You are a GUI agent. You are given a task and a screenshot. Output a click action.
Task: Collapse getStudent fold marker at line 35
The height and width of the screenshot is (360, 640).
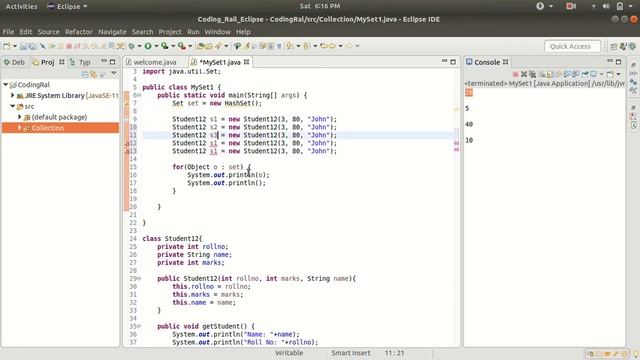(x=139, y=326)
